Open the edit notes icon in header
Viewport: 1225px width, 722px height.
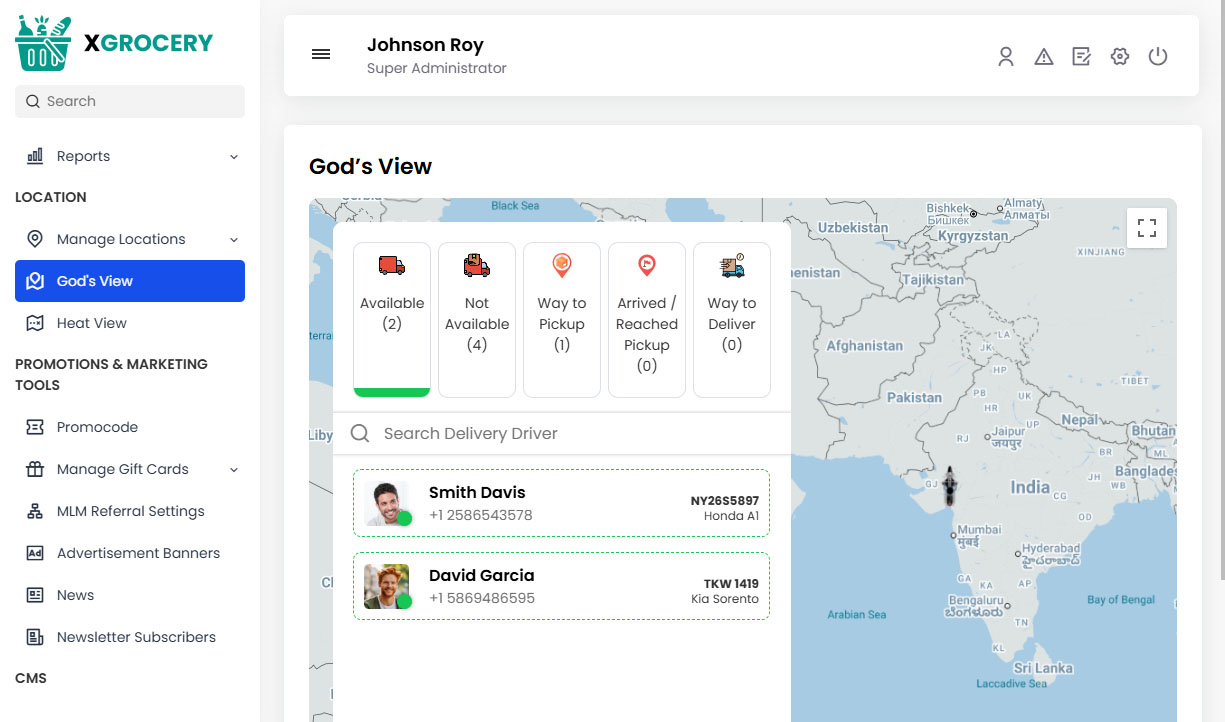pyautogui.click(x=1081, y=57)
